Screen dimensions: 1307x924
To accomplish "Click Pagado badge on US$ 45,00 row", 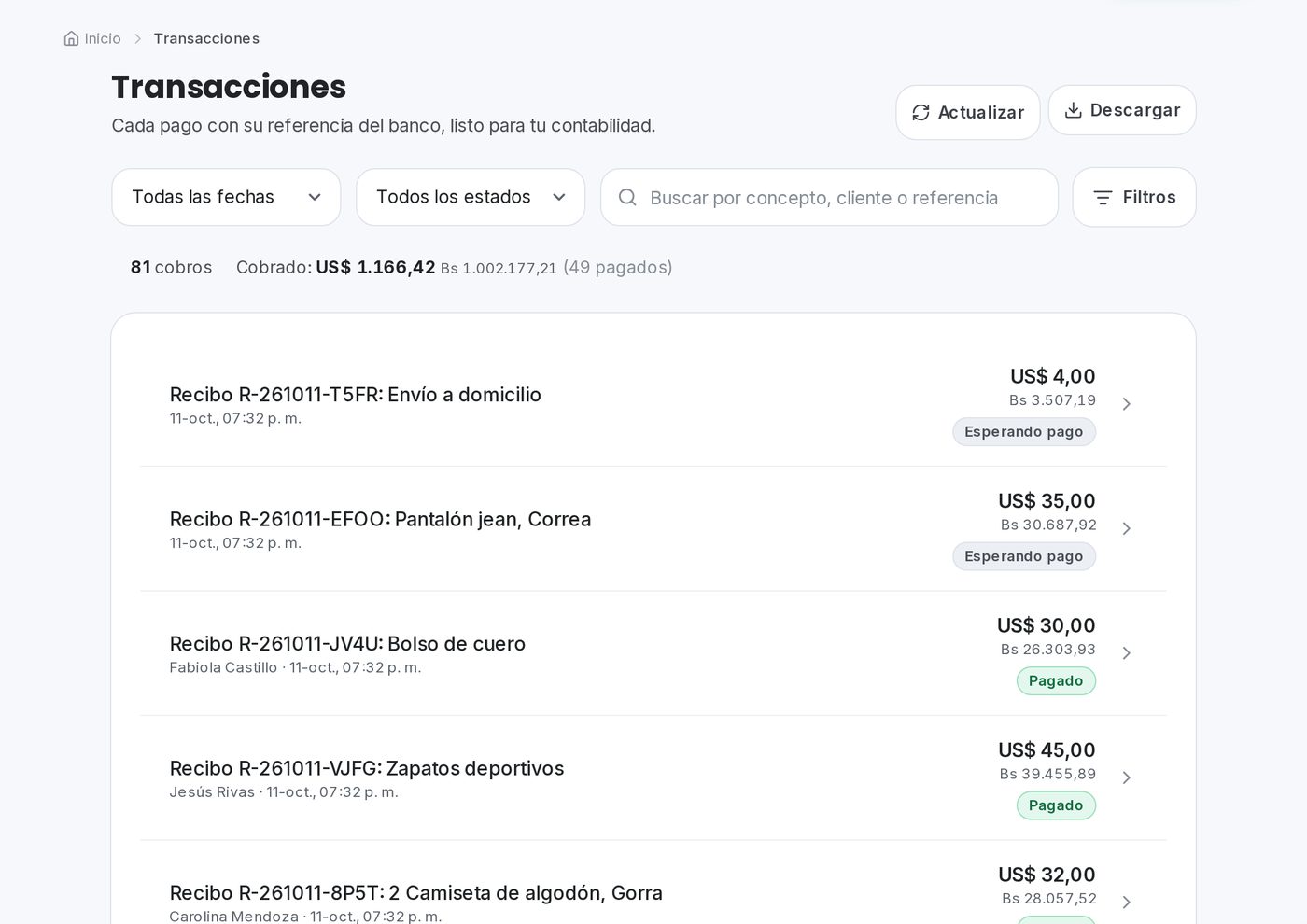I will tap(1056, 805).
